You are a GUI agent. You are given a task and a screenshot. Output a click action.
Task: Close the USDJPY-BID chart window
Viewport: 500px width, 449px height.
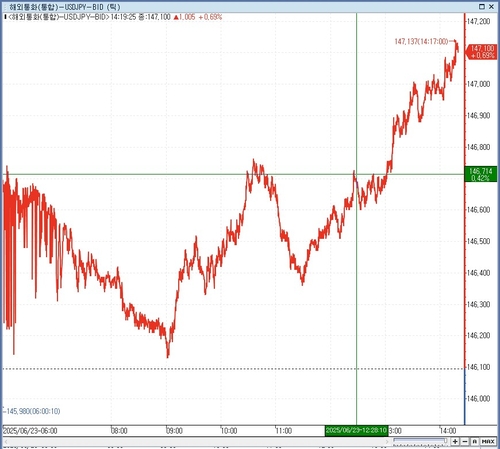tap(491, 6)
